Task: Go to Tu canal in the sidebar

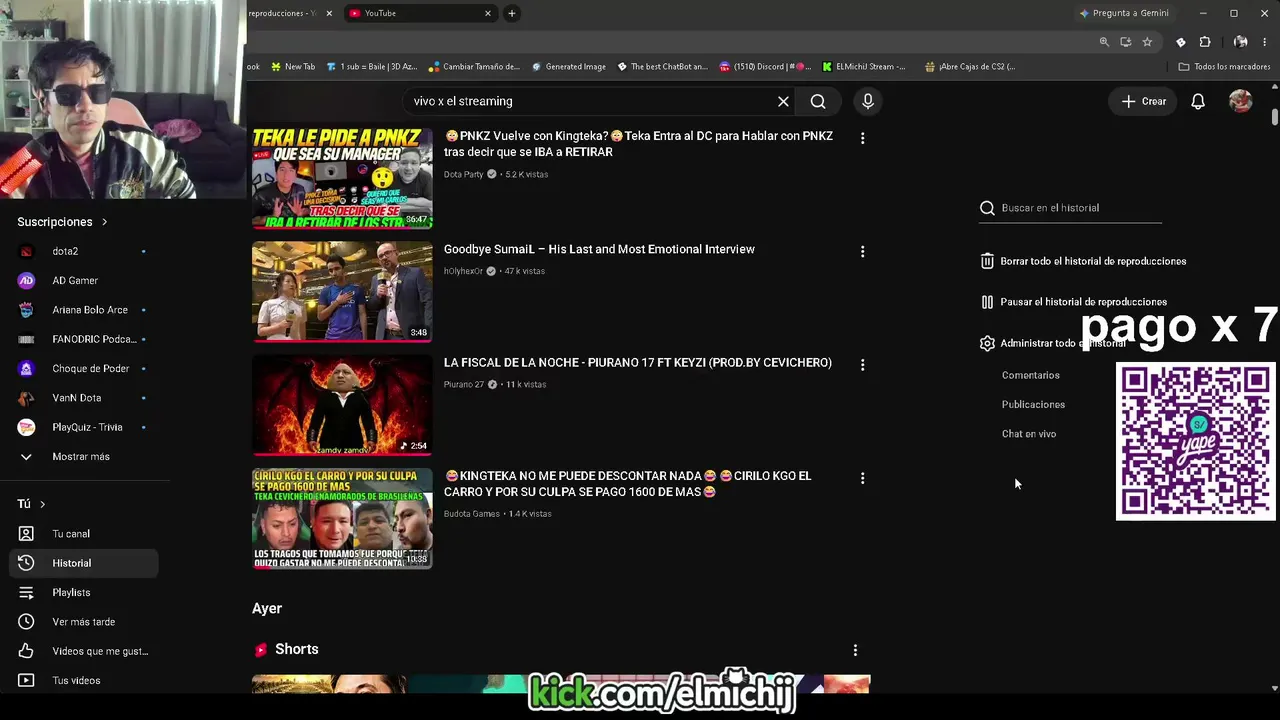Action: coord(84,534)
